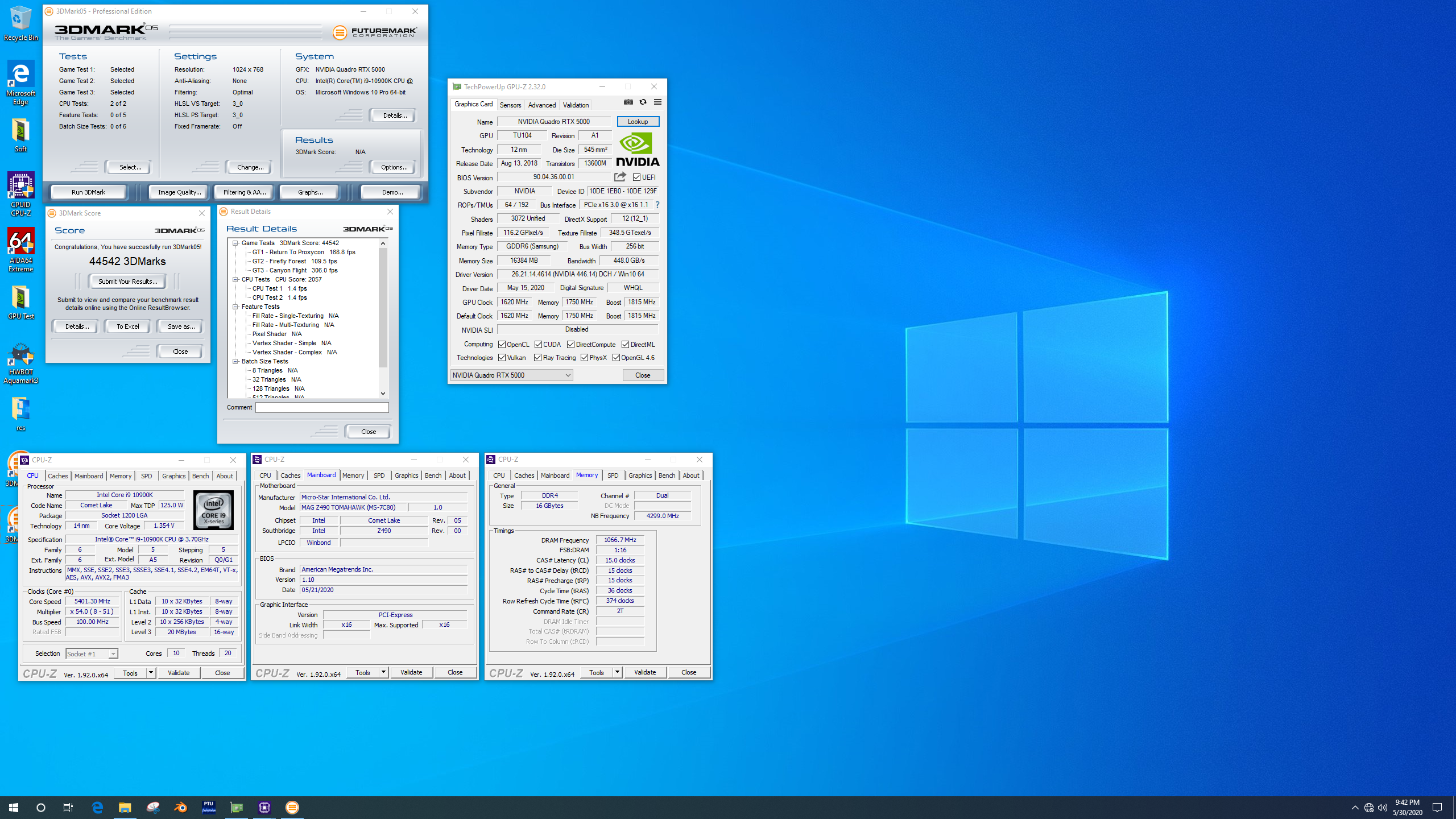The height and width of the screenshot is (819, 1456).
Task: Click the Result Details scroll down arrow
Action: (x=383, y=393)
